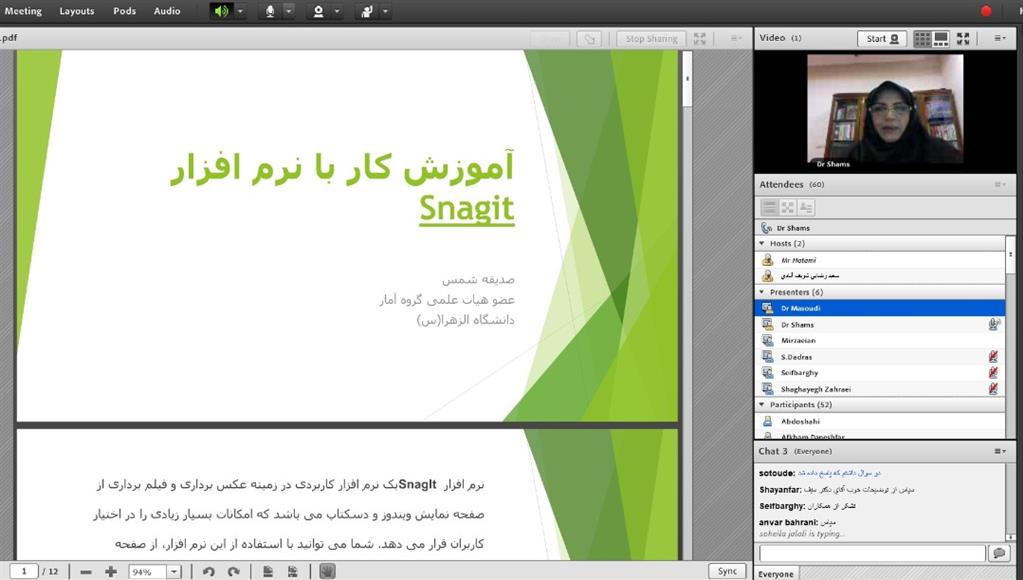Select presenter Shaghayegh Zahraei

(x=880, y=389)
